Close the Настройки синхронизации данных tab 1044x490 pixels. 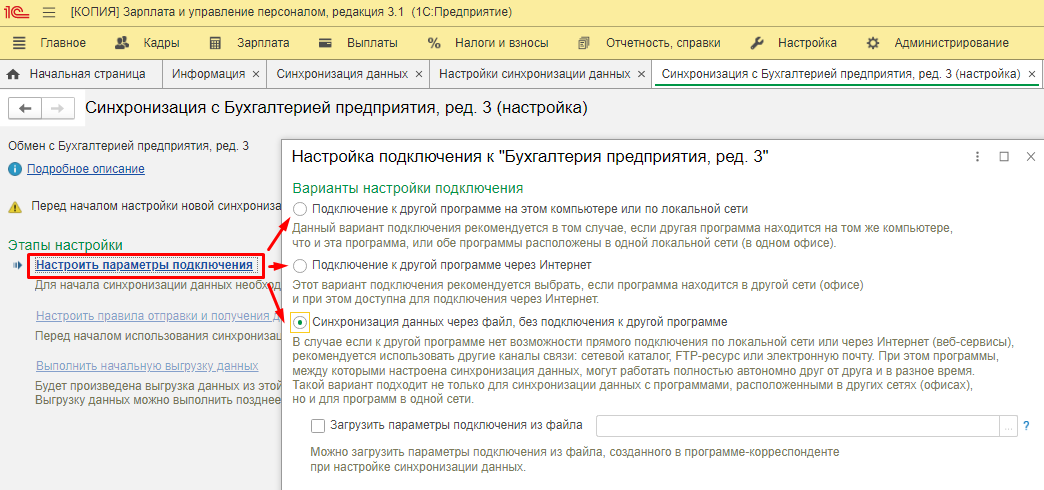[641, 75]
